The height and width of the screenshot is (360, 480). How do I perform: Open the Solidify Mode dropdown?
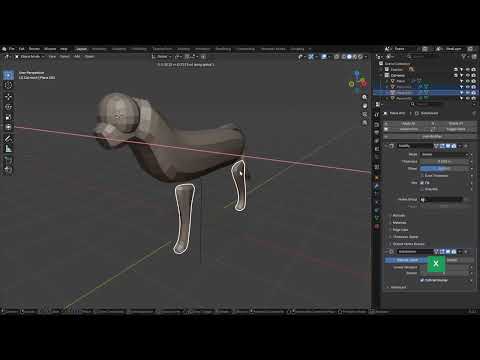tap(445, 154)
